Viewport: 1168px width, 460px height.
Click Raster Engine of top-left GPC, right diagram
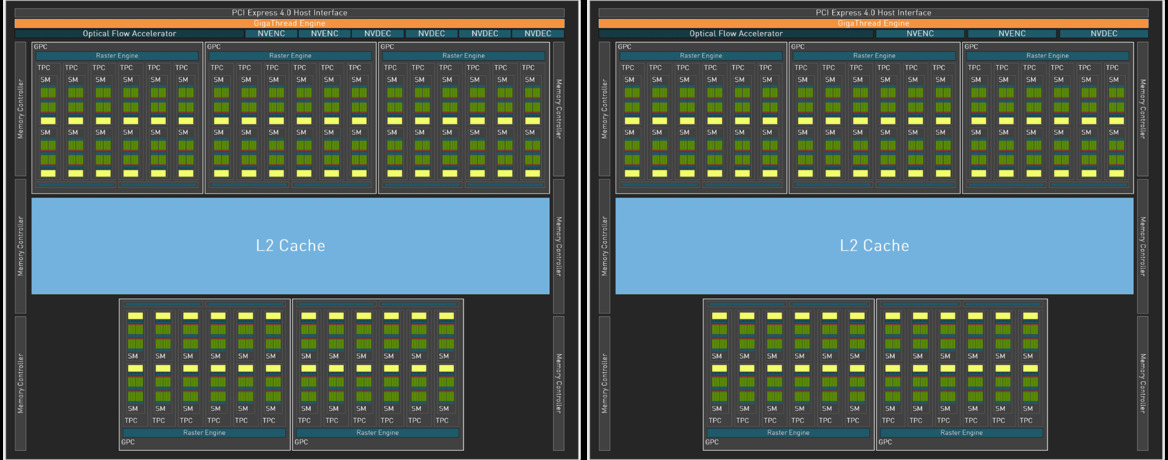701,56
